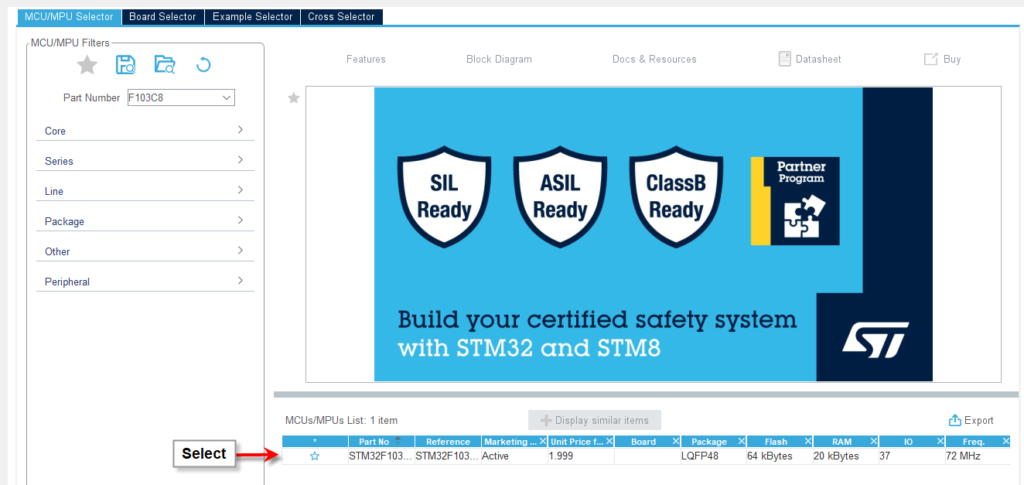1024x485 pixels.
Task: Click the star column header
Action: pyautogui.click(x=315, y=442)
